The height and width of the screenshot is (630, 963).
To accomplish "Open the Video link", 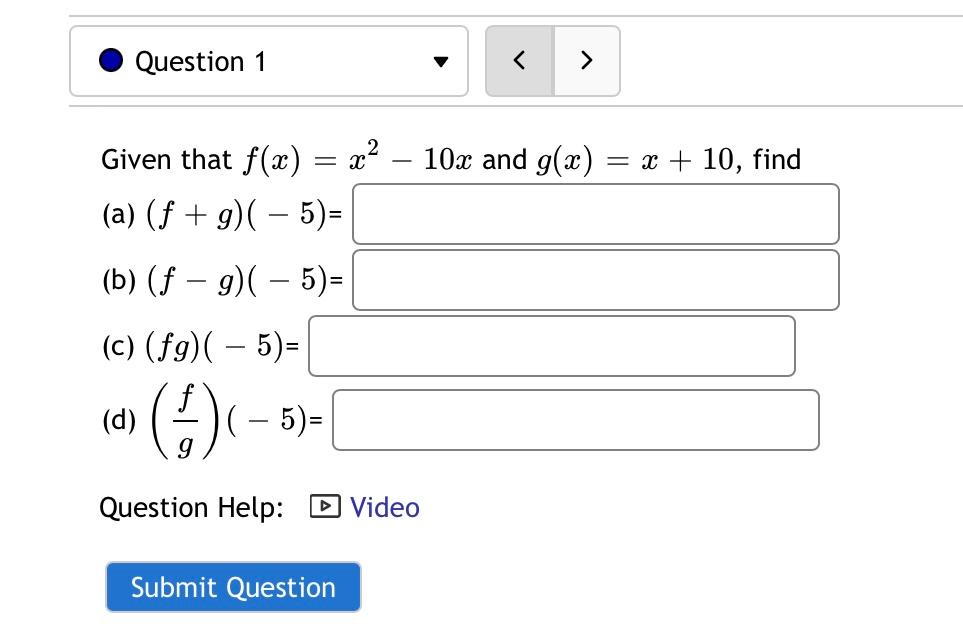I will [384, 507].
